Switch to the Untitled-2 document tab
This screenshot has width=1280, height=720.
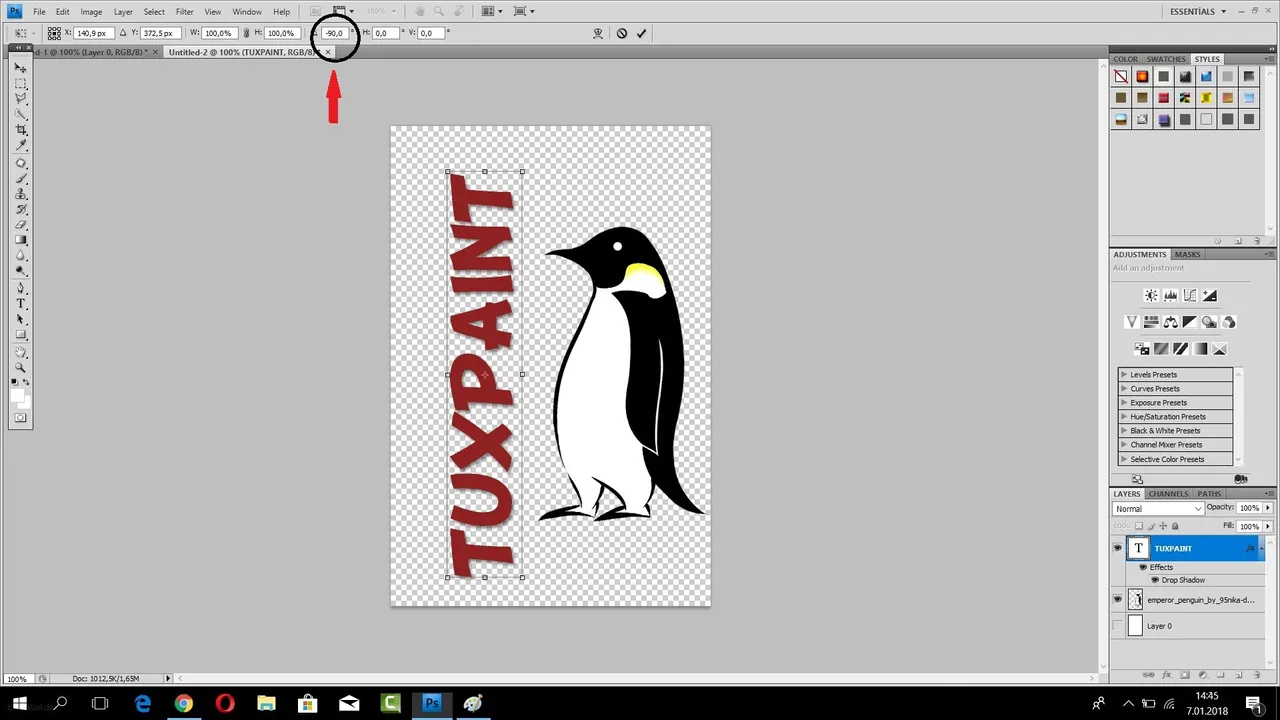tap(244, 51)
